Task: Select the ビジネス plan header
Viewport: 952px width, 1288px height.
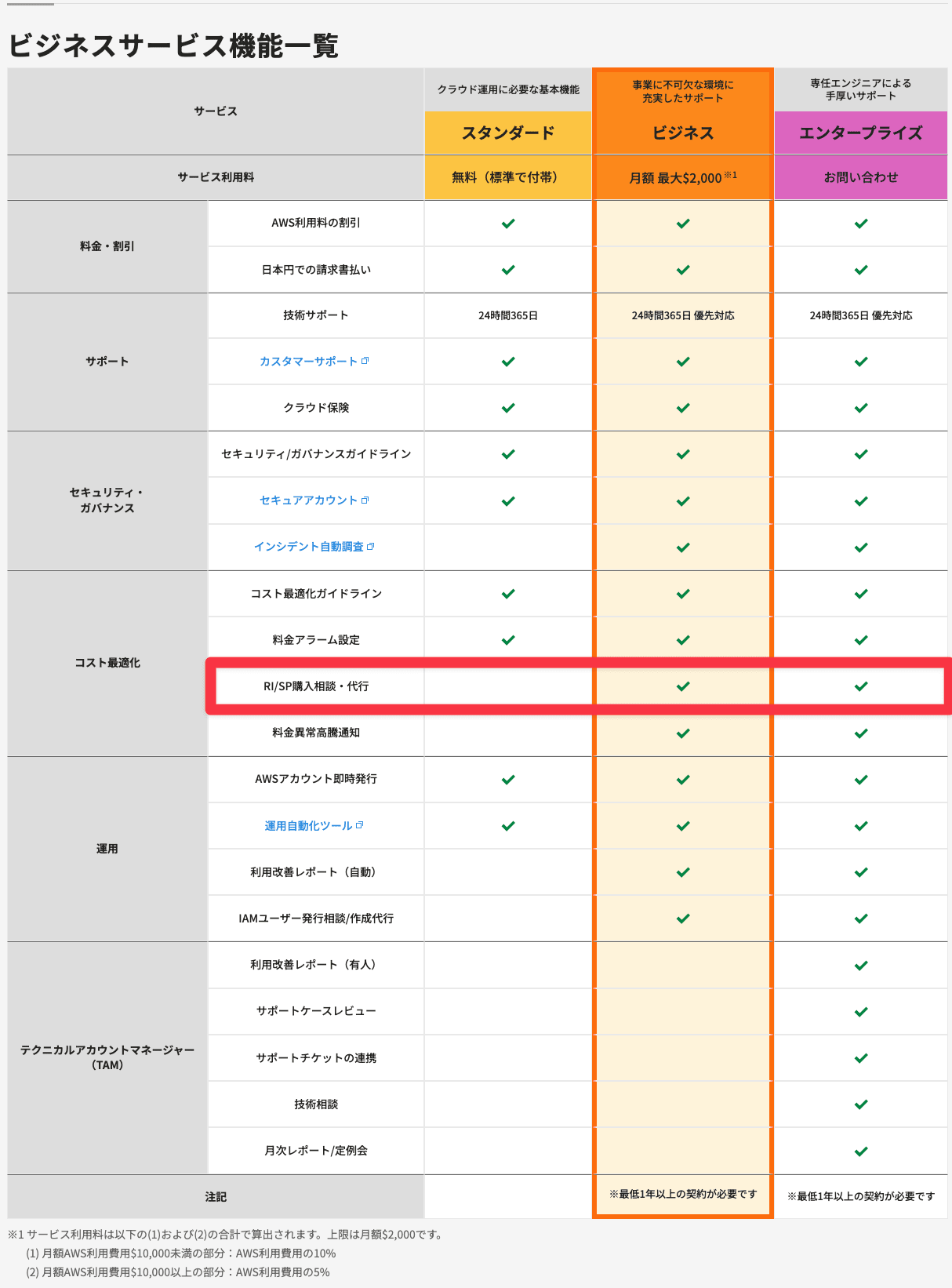Action: 683,133
